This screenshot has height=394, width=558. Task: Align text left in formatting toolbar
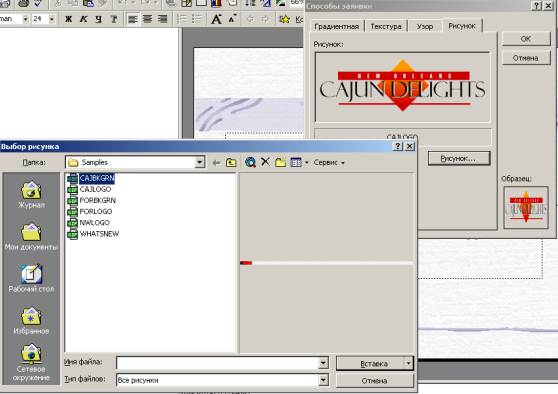pos(132,19)
